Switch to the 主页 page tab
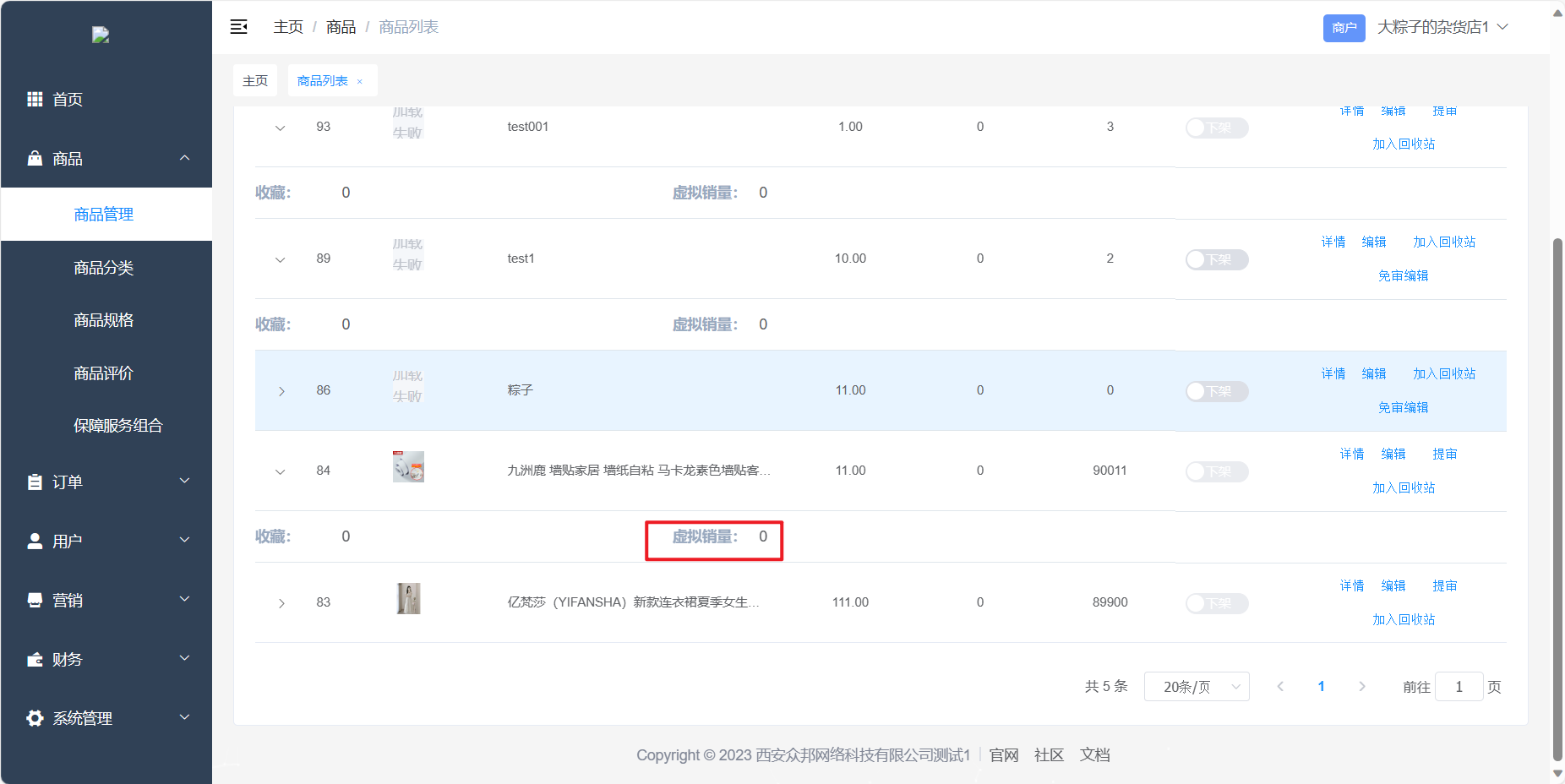Viewport: 1565px width, 784px height. click(255, 80)
